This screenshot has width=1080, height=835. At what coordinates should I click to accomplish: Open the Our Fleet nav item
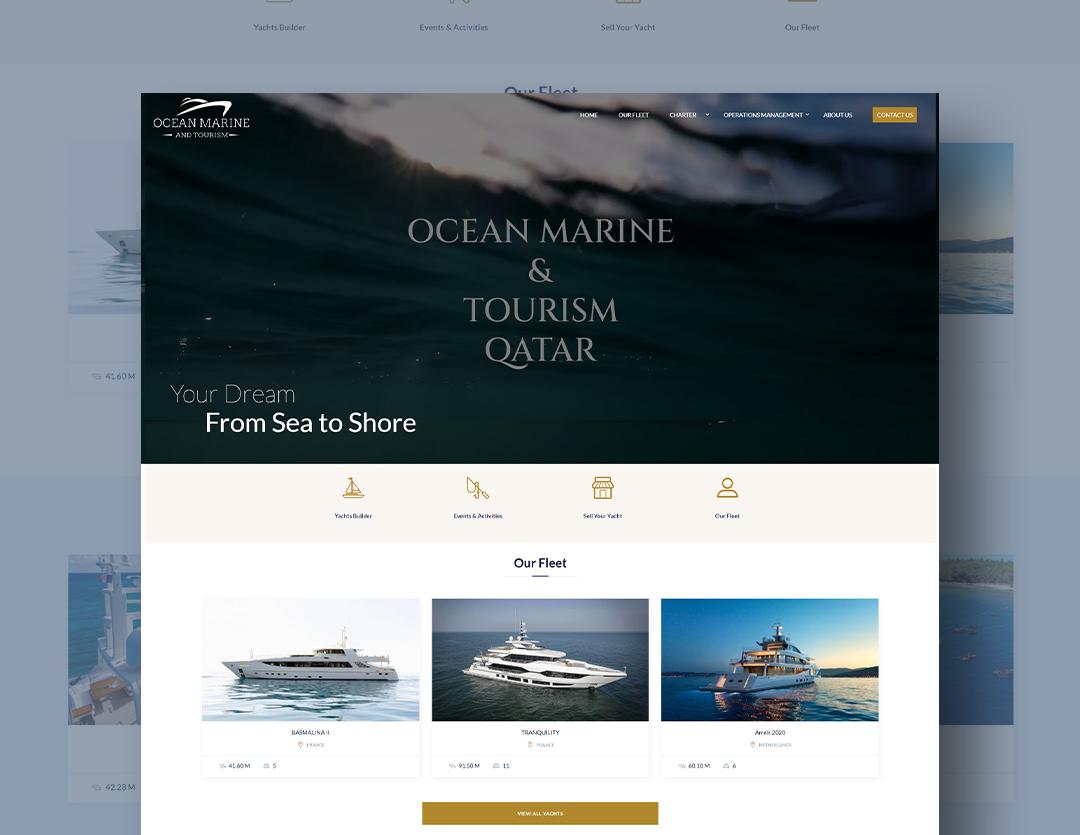coord(634,115)
